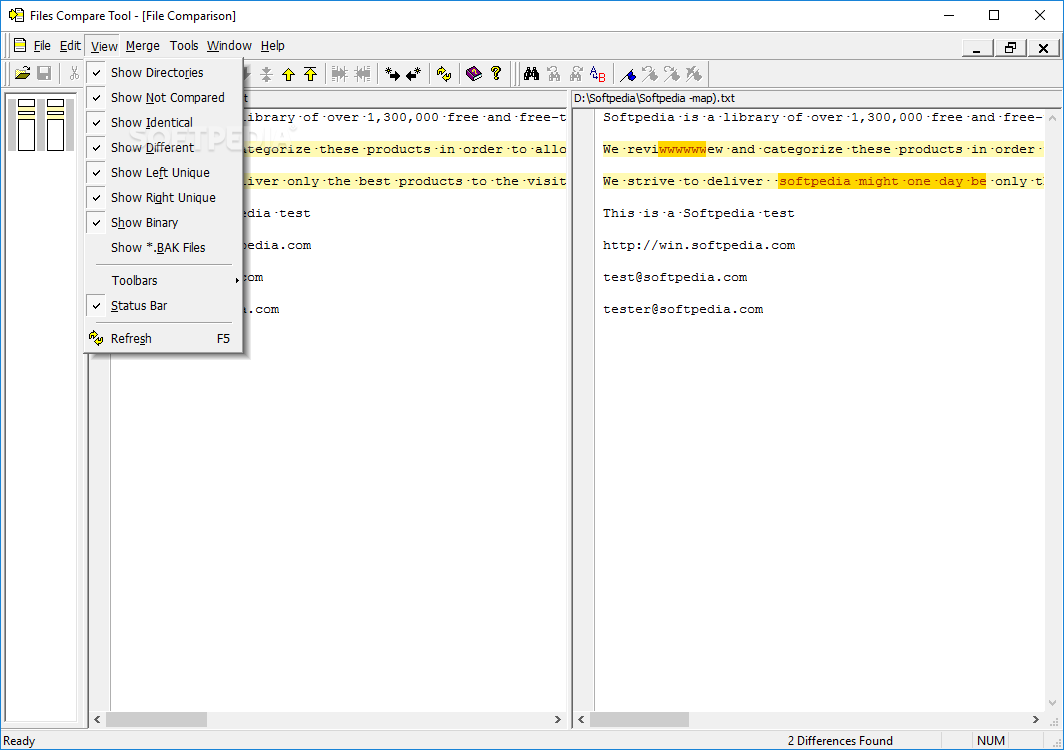Click the document icon beside File menu
This screenshot has height=750, width=1064.
tap(20, 45)
